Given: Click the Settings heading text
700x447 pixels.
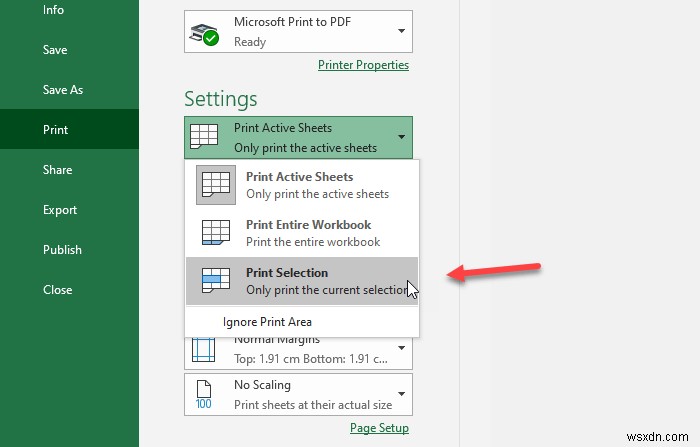Looking at the screenshot, I should [221, 99].
